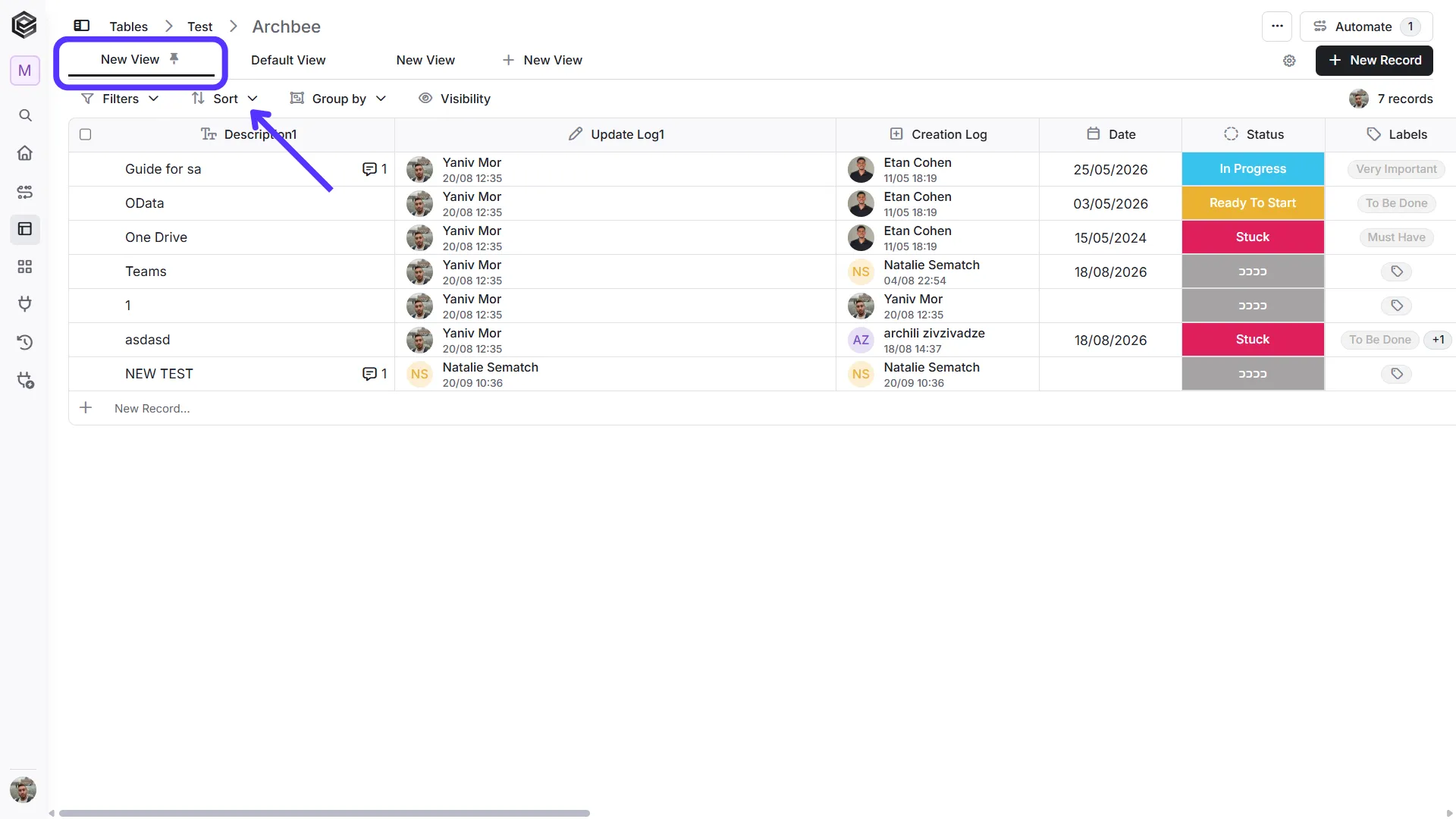The width and height of the screenshot is (1456, 819).
Task: Click the New Record... row at table bottom
Action: pyautogui.click(x=762, y=408)
